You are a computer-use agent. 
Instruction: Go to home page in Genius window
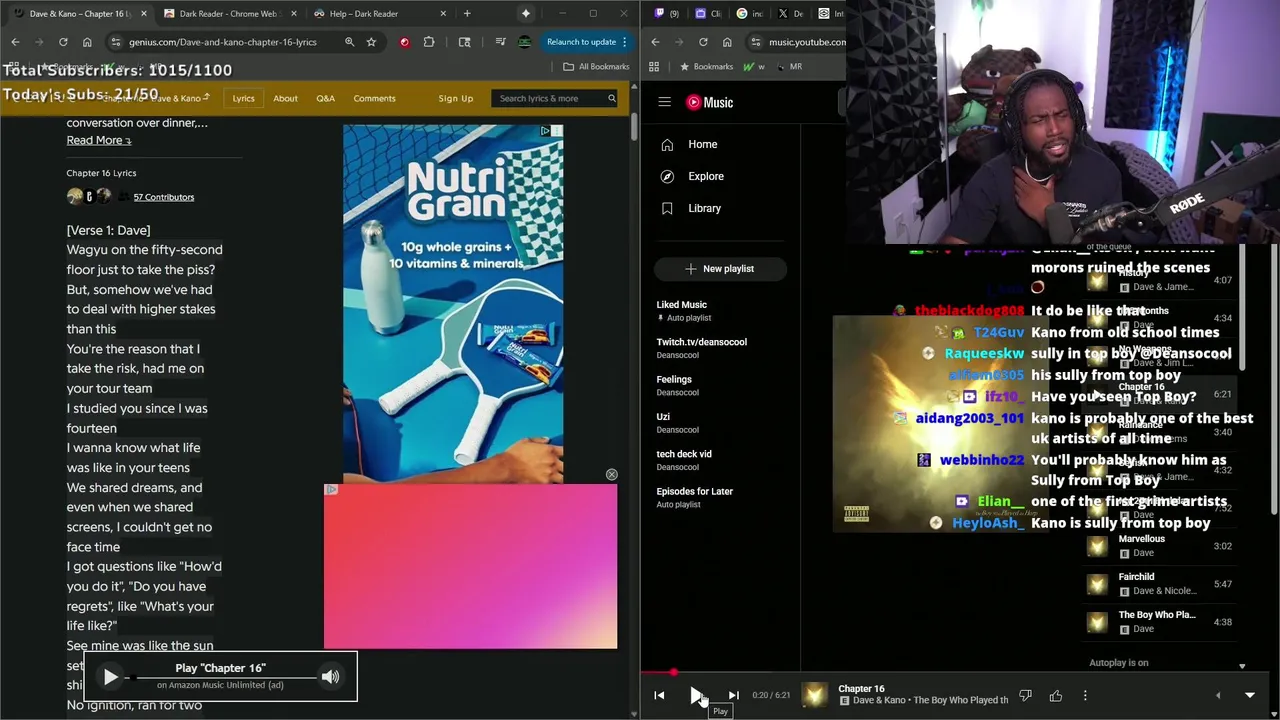(87, 42)
